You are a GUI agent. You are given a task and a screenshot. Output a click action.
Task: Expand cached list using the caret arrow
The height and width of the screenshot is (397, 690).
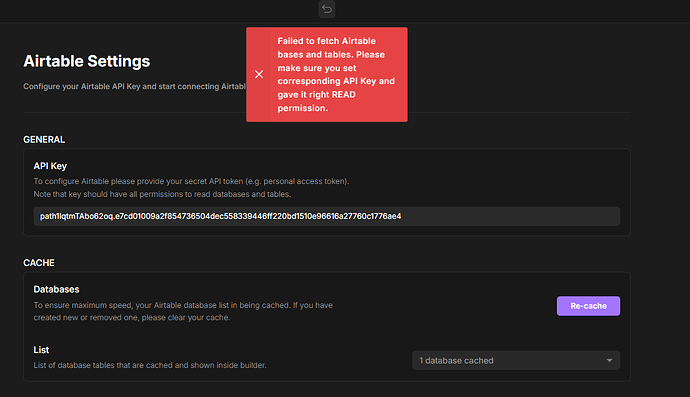pyautogui.click(x=609, y=360)
